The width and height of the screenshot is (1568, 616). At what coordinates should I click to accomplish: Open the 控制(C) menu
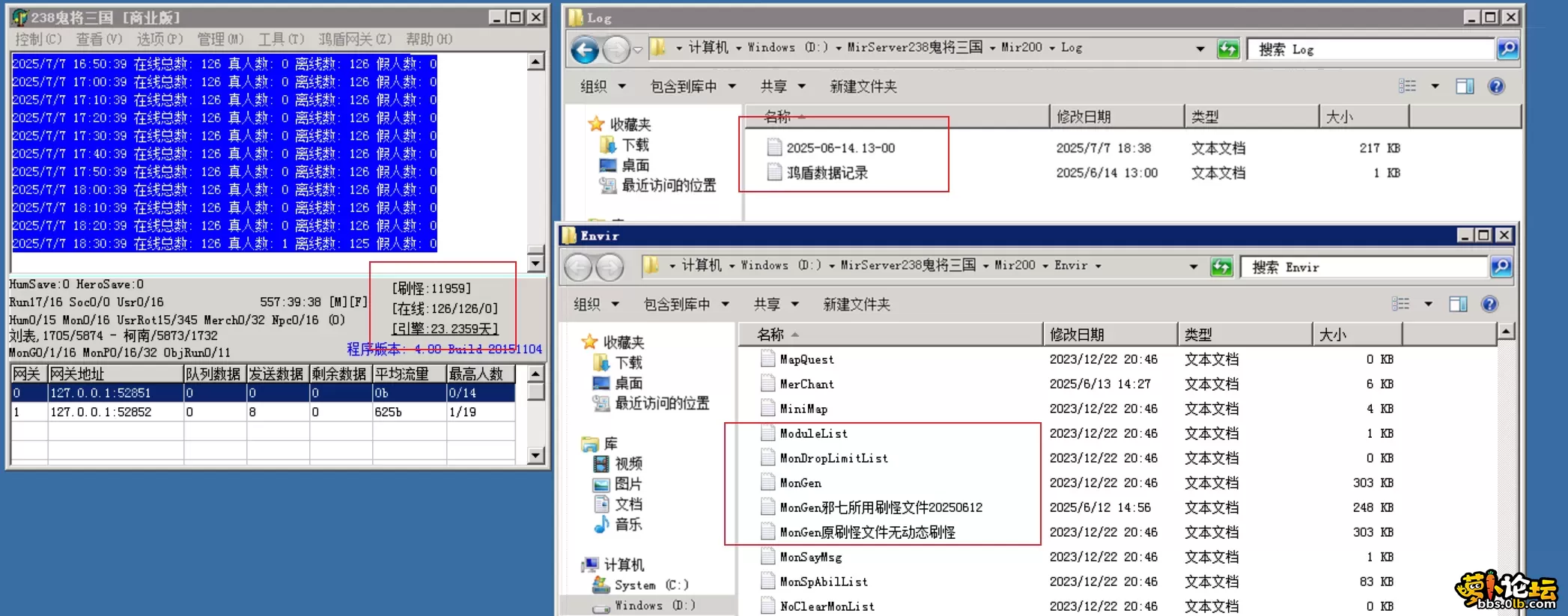(x=38, y=39)
